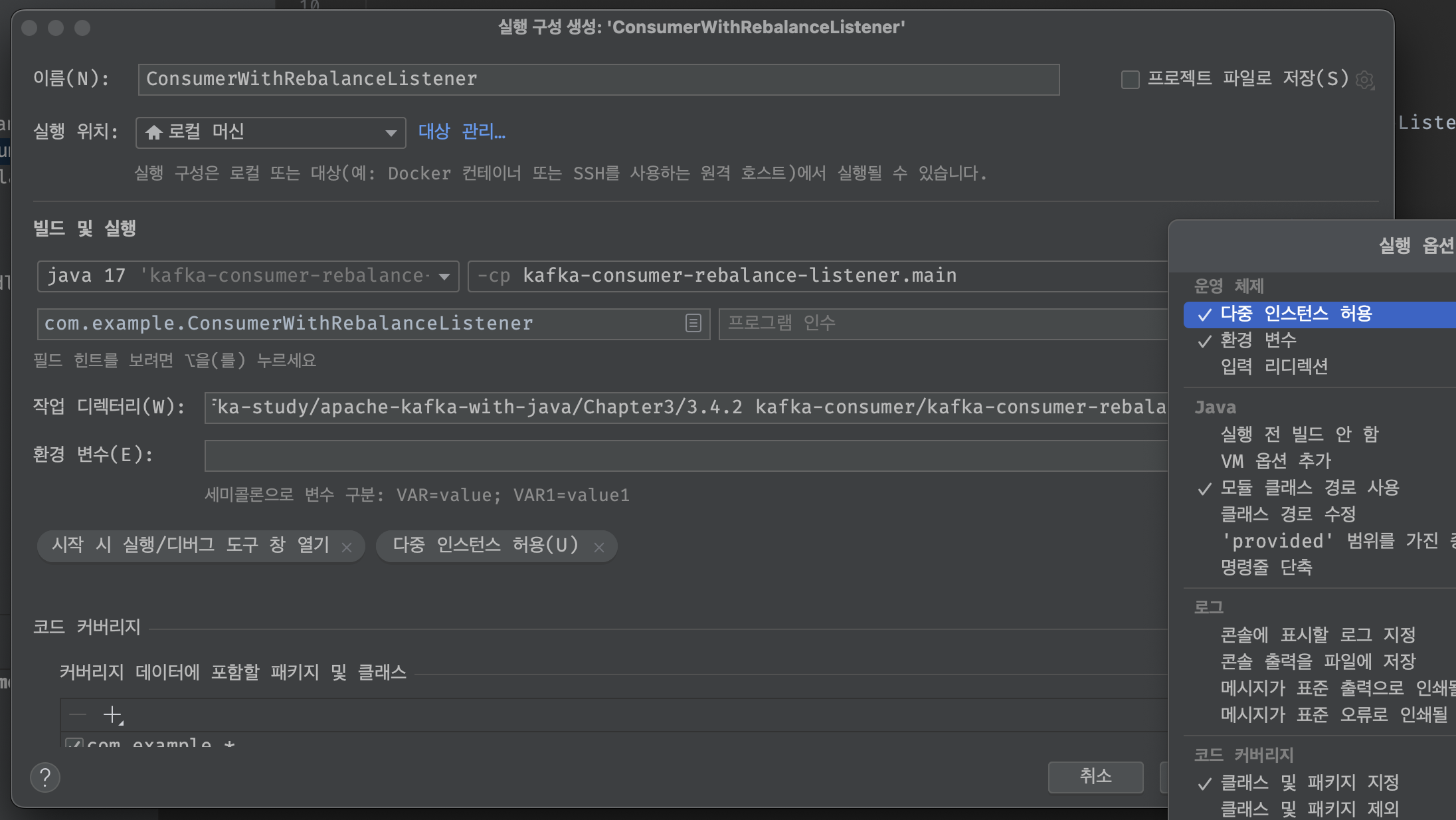
Task: Click the minus icon in coverage toolbar
Action: click(x=78, y=715)
